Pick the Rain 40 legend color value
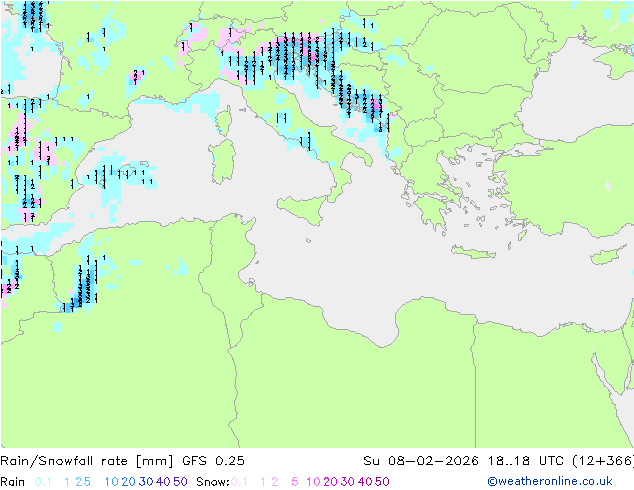This screenshot has height=490, width=634. pos(163,482)
